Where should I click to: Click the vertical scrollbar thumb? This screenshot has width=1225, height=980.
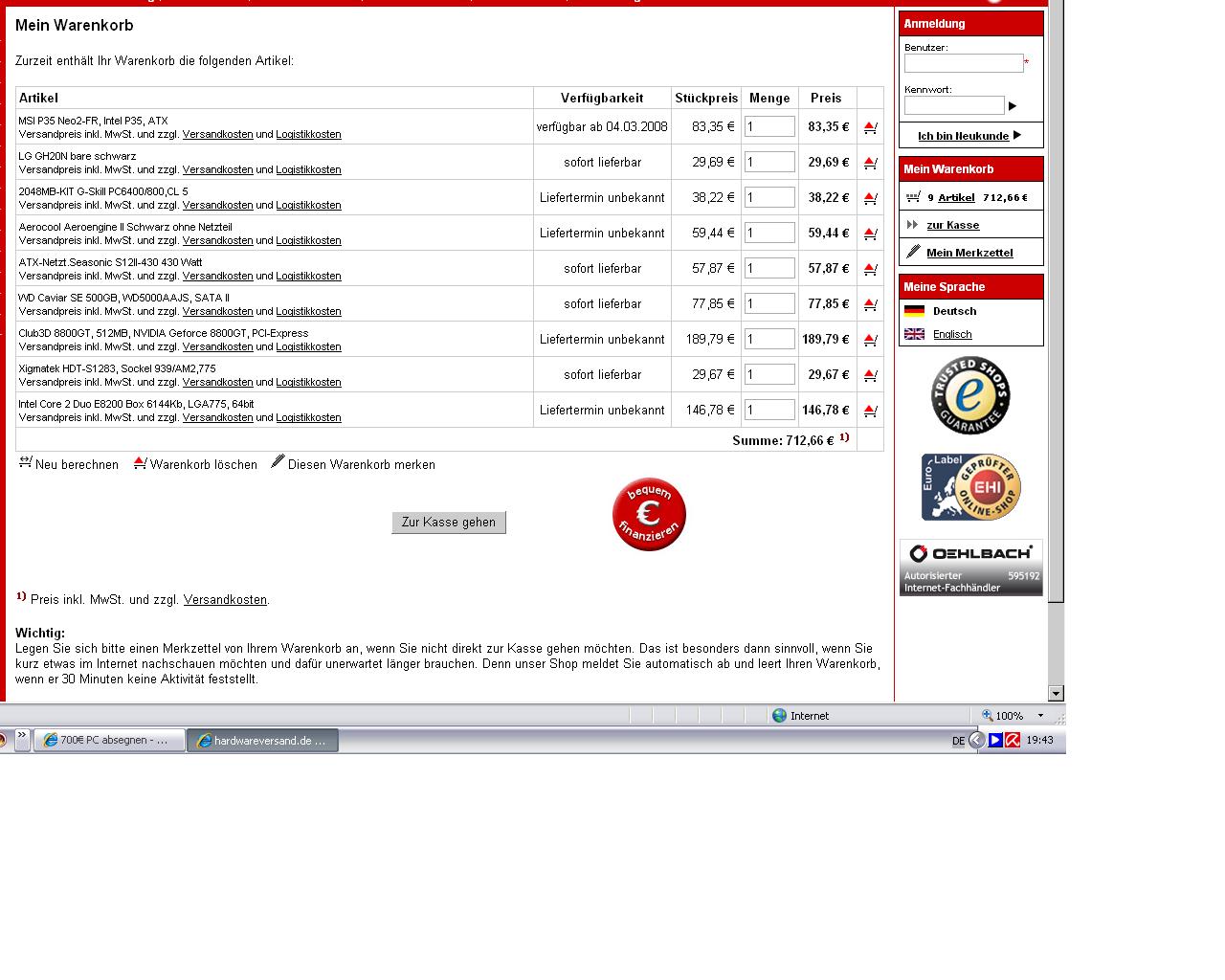(x=1056, y=301)
